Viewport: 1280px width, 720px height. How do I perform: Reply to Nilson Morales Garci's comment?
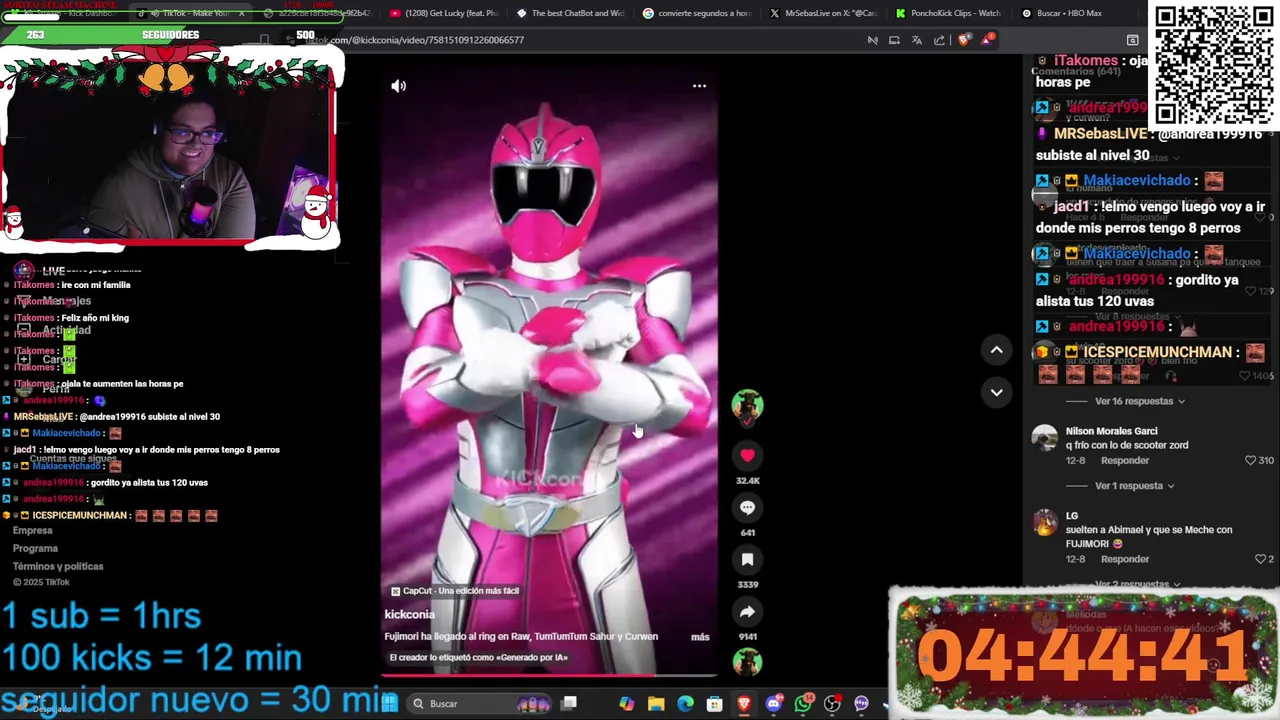tap(1125, 460)
